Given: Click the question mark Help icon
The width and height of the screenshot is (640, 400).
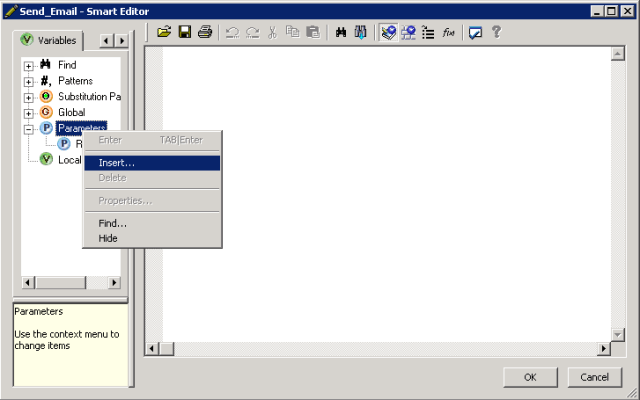Looking at the screenshot, I should 496,32.
